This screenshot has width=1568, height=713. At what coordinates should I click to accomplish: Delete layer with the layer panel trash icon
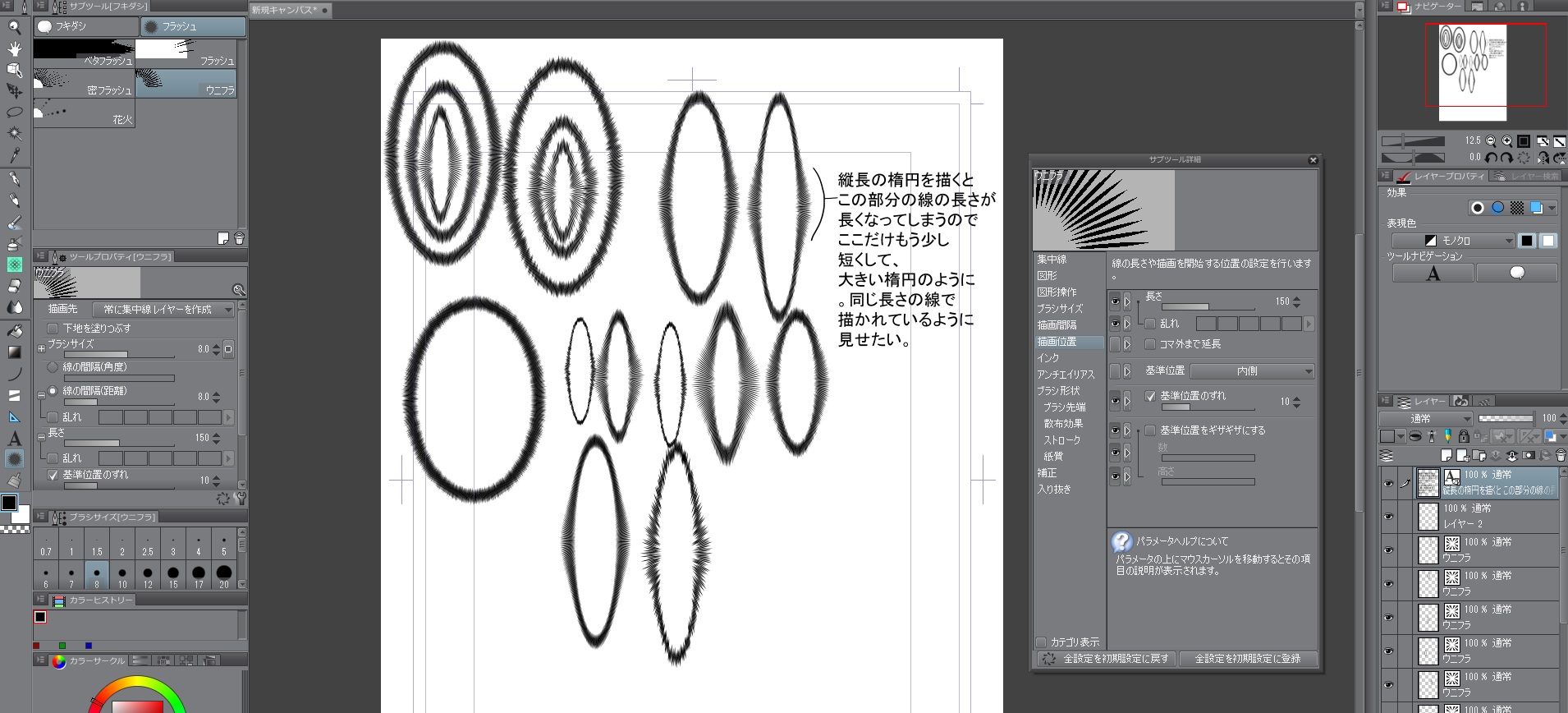point(1560,455)
